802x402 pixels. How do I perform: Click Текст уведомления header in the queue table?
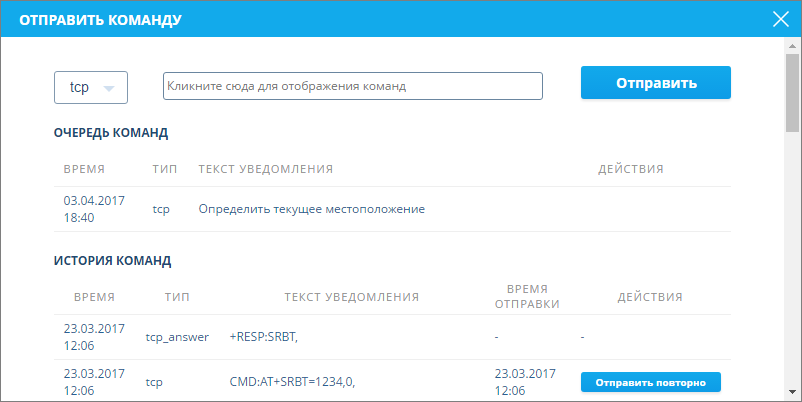pos(265,169)
